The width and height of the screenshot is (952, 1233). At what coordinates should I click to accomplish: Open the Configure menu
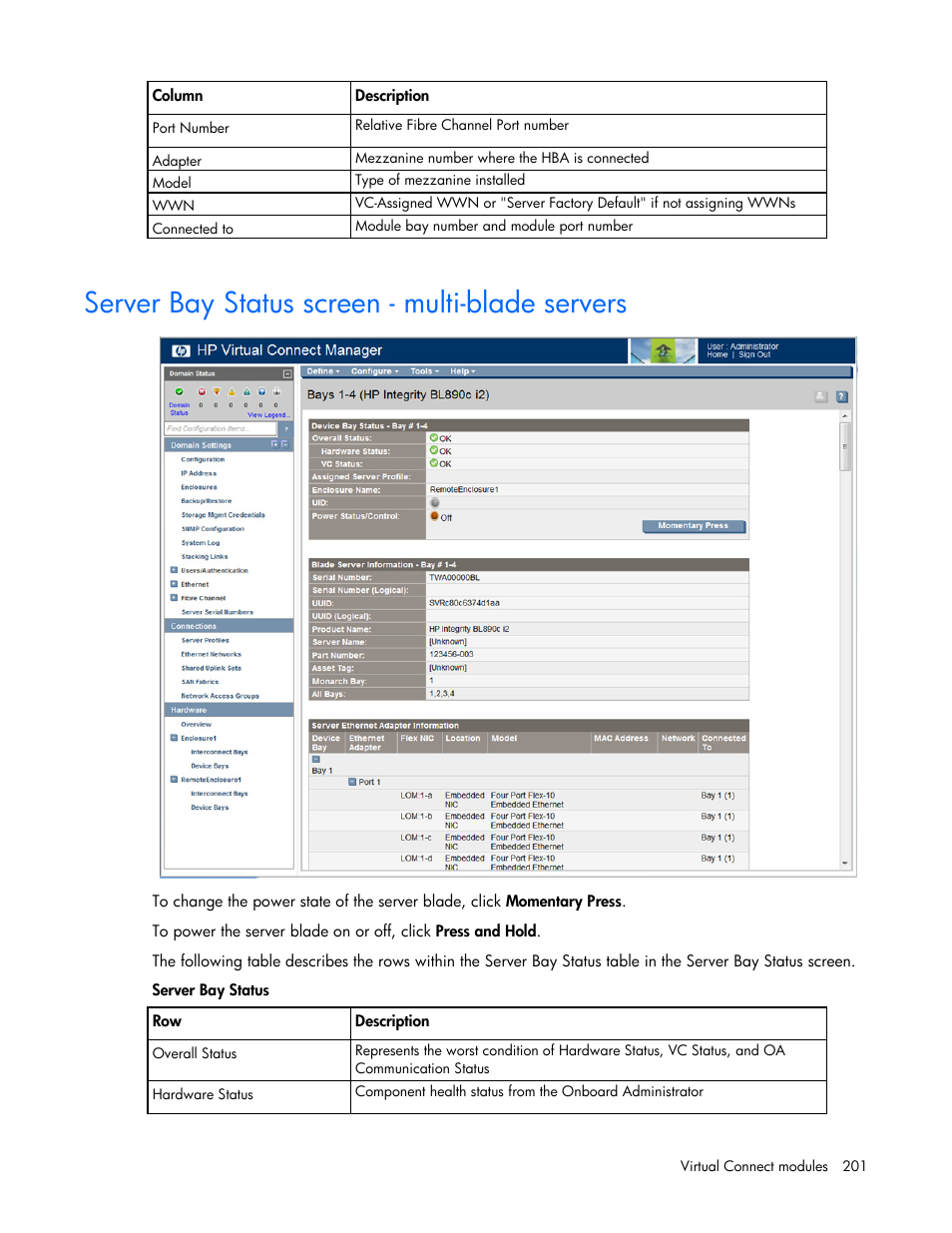click(x=374, y=371)
